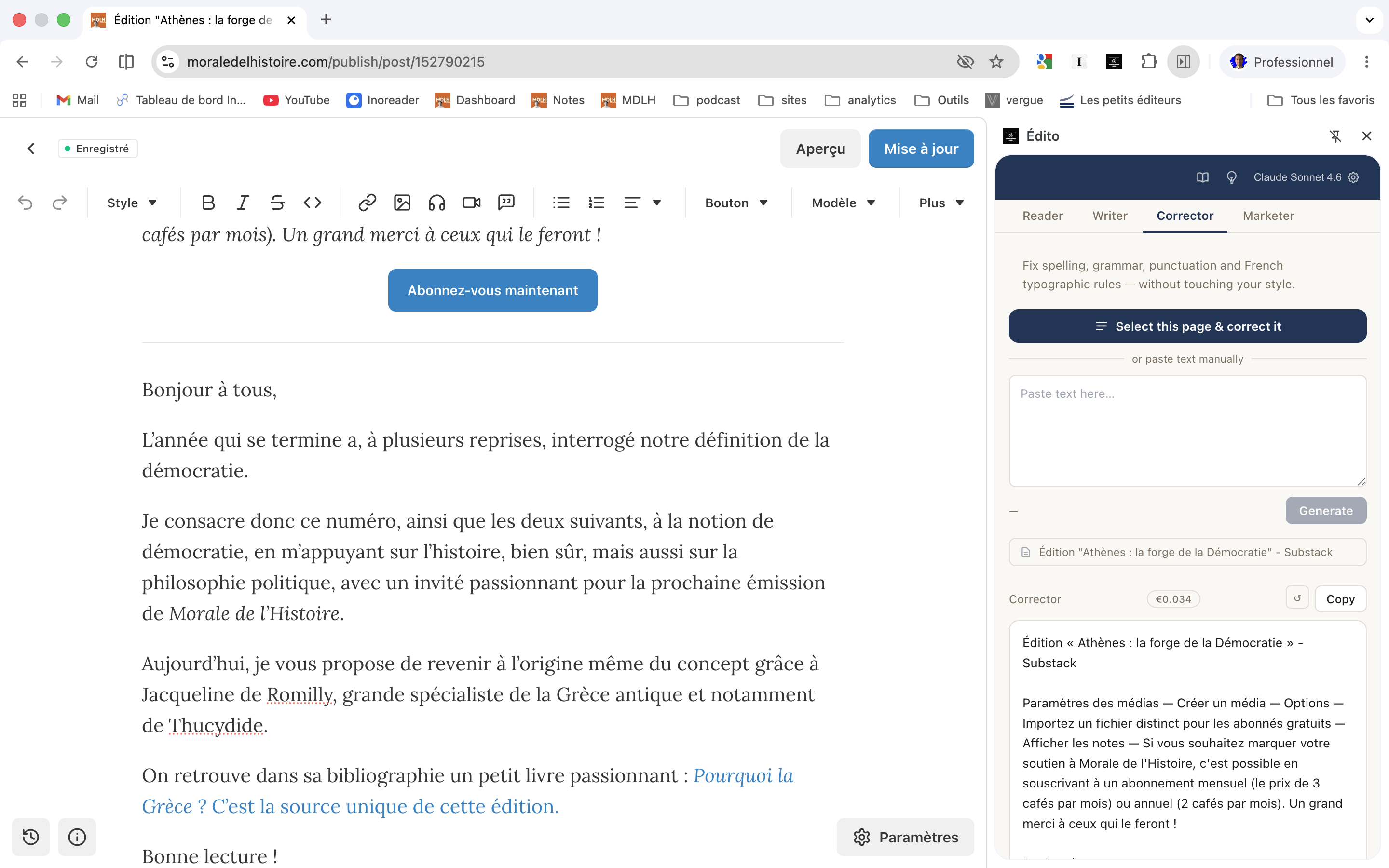Screen dimensions: 1389x868
Task: Click Abonnez-vous maintenant button
Action: [492, 290]
